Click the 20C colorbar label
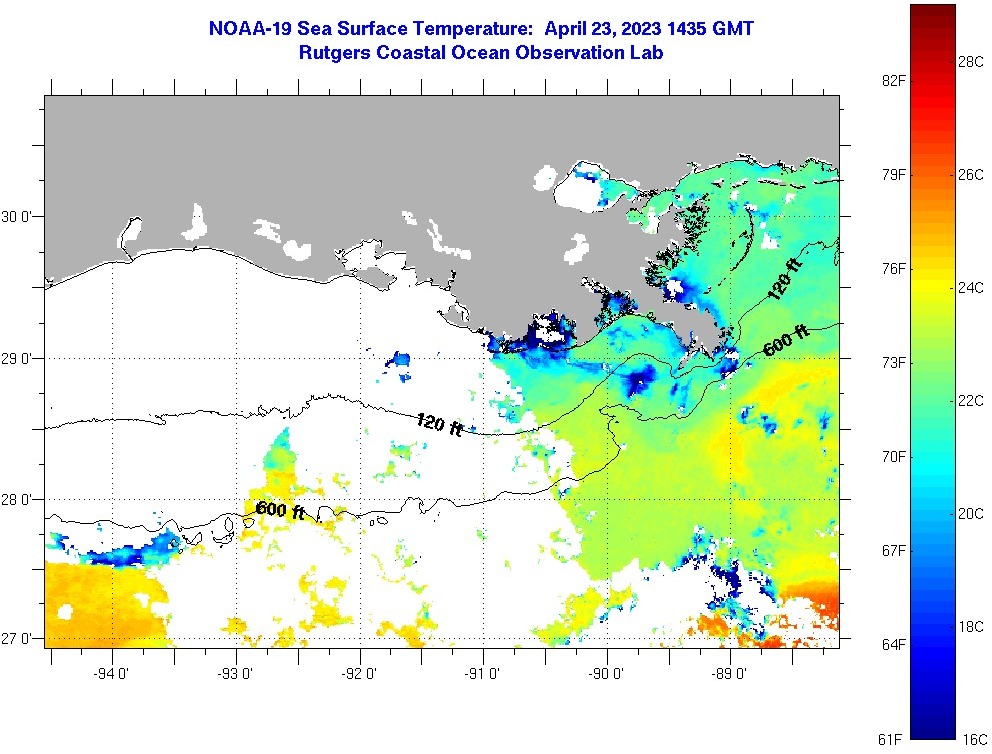 tap(971, 514)
